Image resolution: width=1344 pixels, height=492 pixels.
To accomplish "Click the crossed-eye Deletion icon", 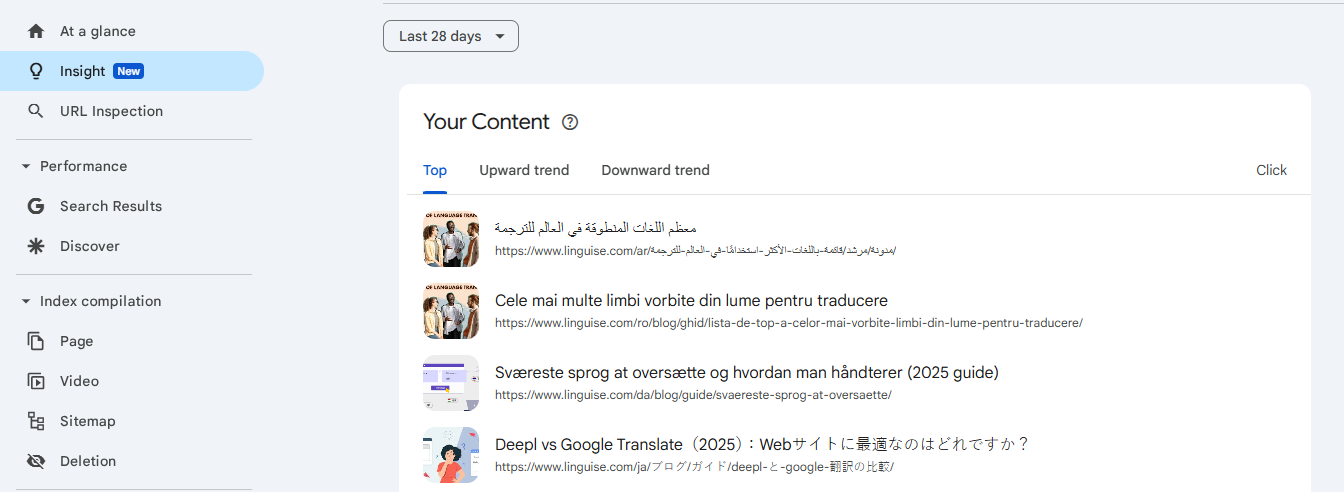I will (36, 461).
